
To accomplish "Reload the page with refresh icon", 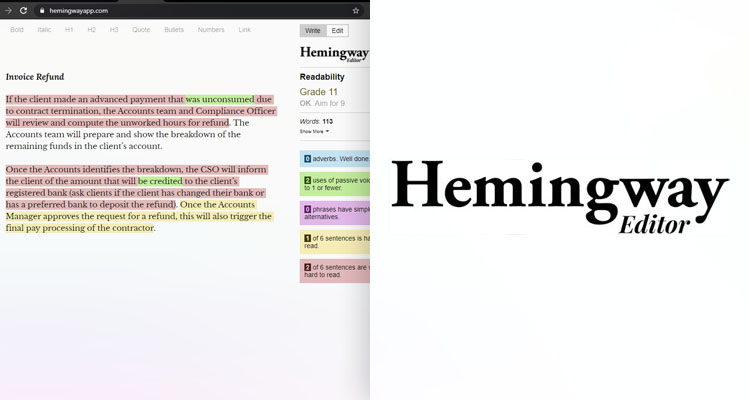I will click(23, 10).
